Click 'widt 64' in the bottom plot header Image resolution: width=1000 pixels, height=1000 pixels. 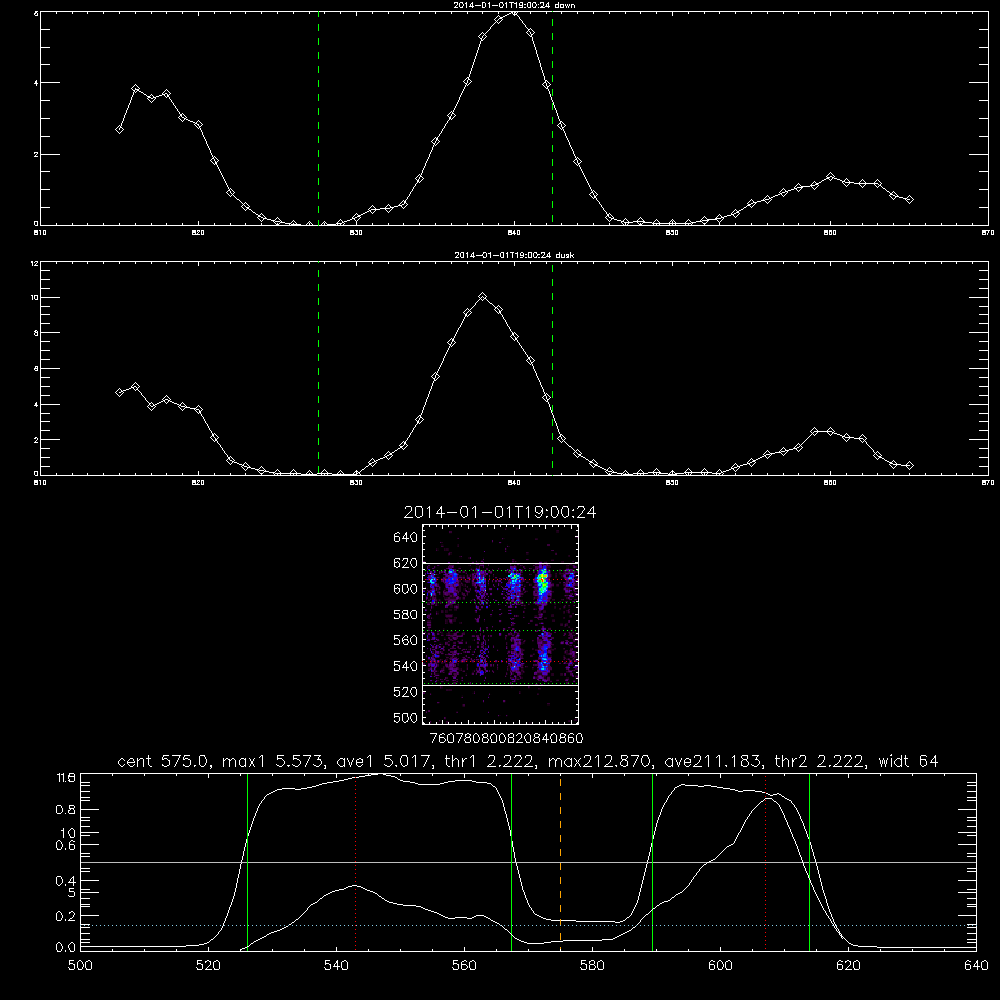908,761
